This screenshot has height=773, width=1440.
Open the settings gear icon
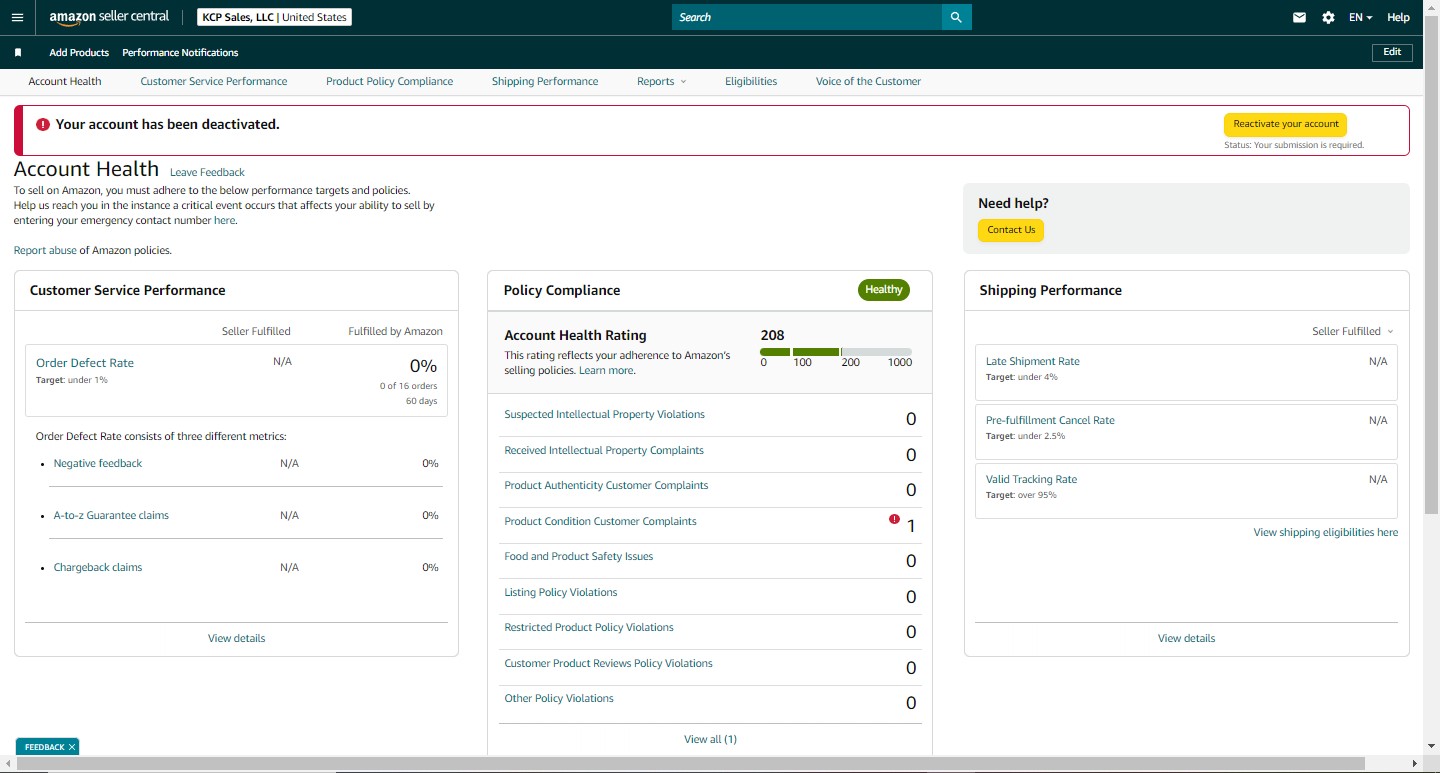pyautogui.click(x=1328, y=17)
